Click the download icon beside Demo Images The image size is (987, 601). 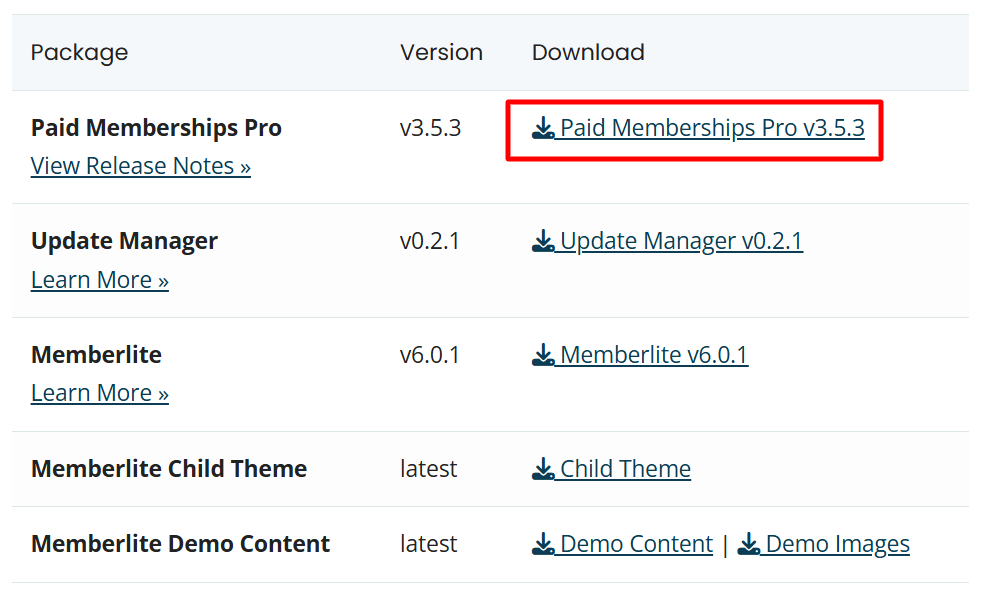click(748, 544)
